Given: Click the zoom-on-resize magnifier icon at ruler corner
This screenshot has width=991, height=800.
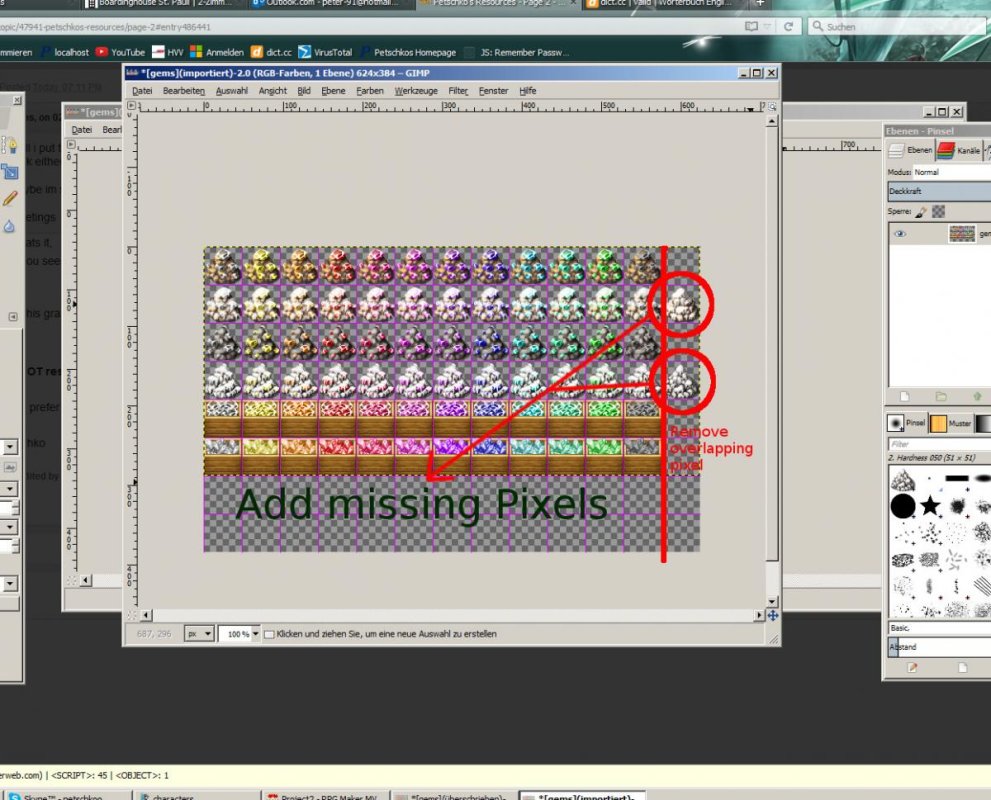Looking at the screenshot, I should pos(772,107).
